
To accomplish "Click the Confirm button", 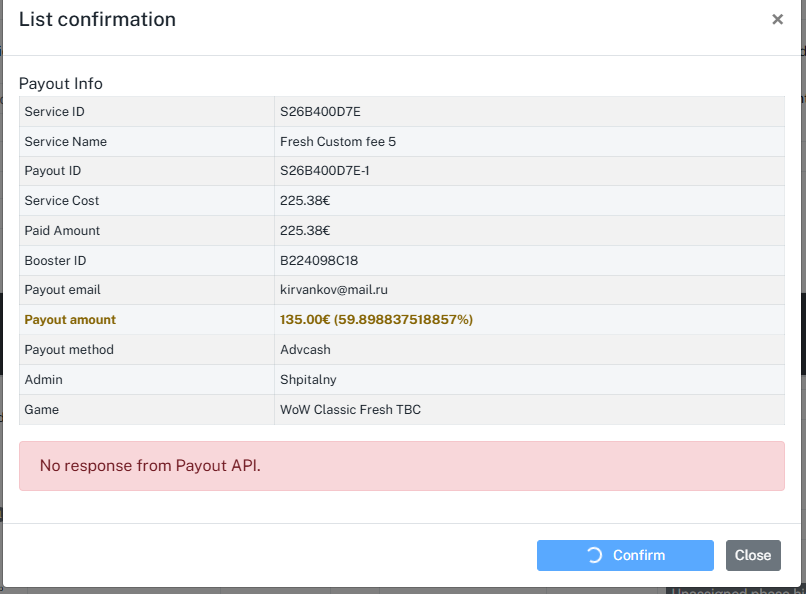I will click(x=625, y=555).
